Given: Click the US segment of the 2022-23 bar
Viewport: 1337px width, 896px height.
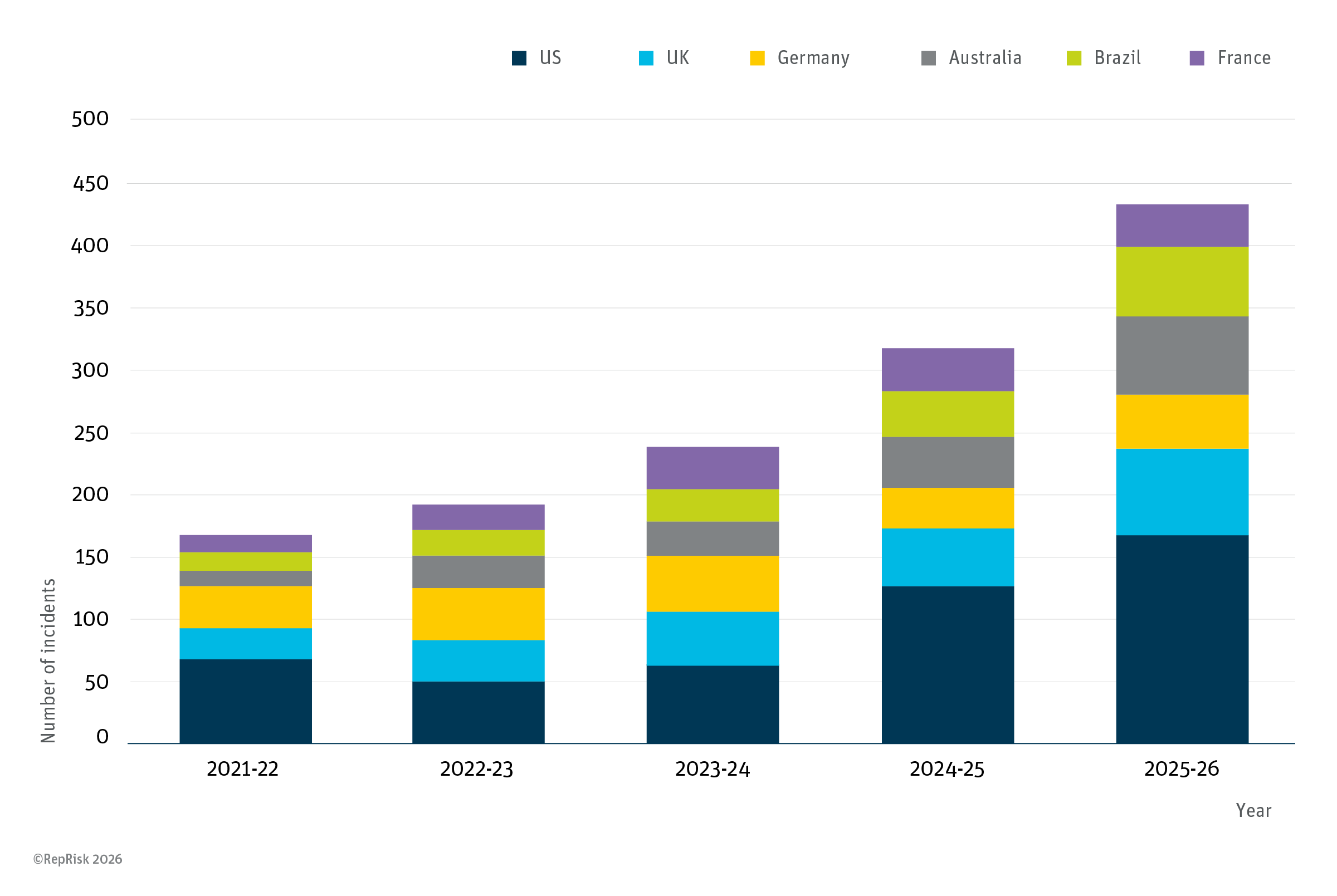Looking at the screenshot, I should [479, 713].
